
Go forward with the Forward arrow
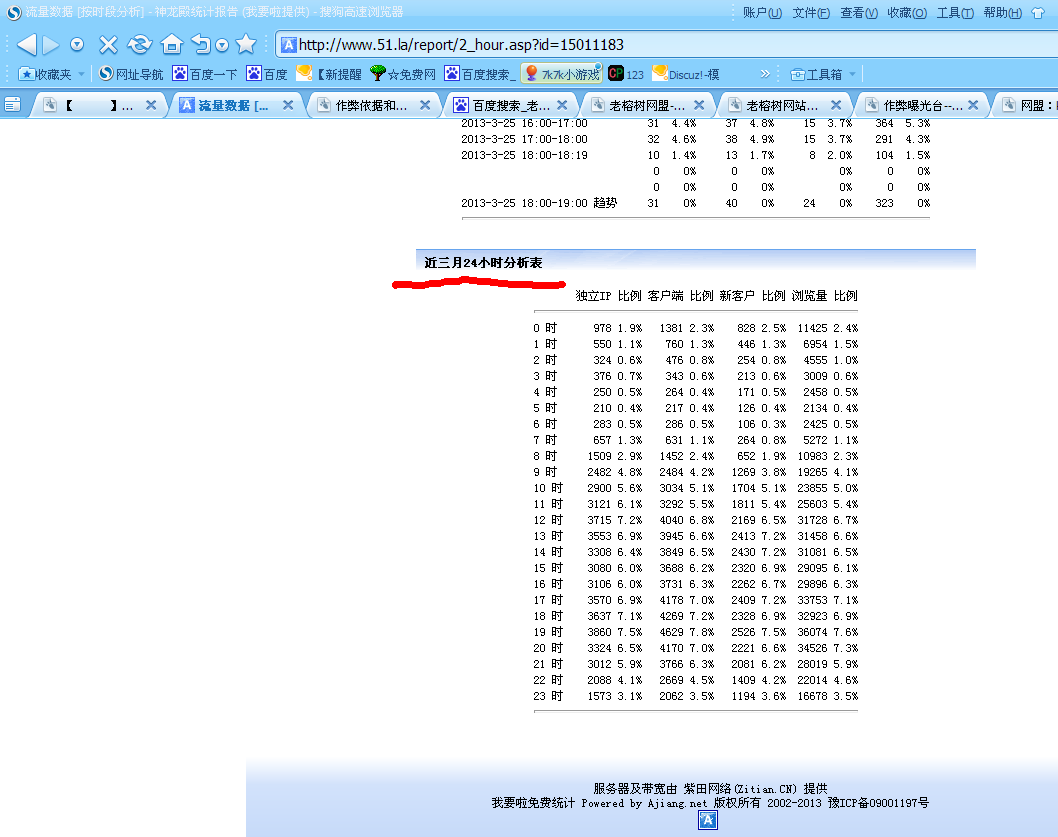[x=51, y=45]
